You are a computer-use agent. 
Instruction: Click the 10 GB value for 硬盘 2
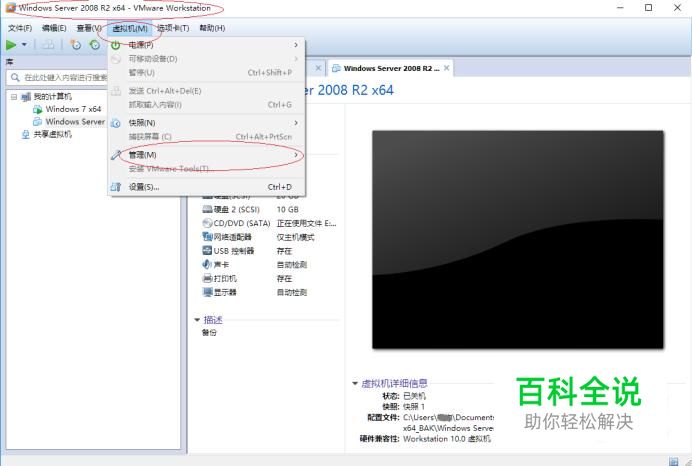pos(288,210)
